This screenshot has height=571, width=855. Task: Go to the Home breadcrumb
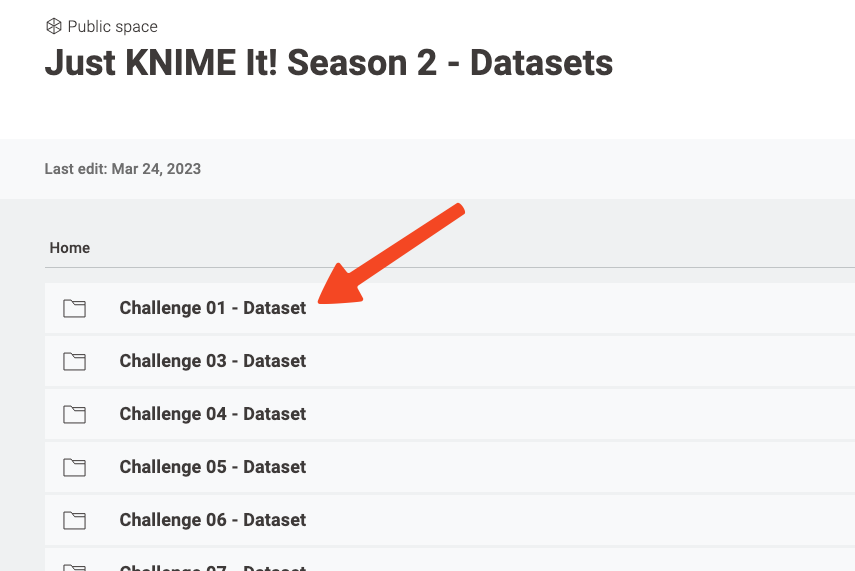70,248
